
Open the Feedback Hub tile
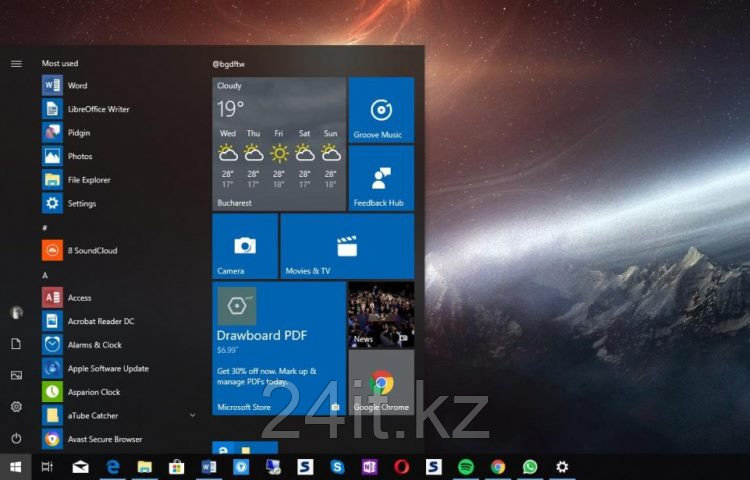click(x=380, y=178)
